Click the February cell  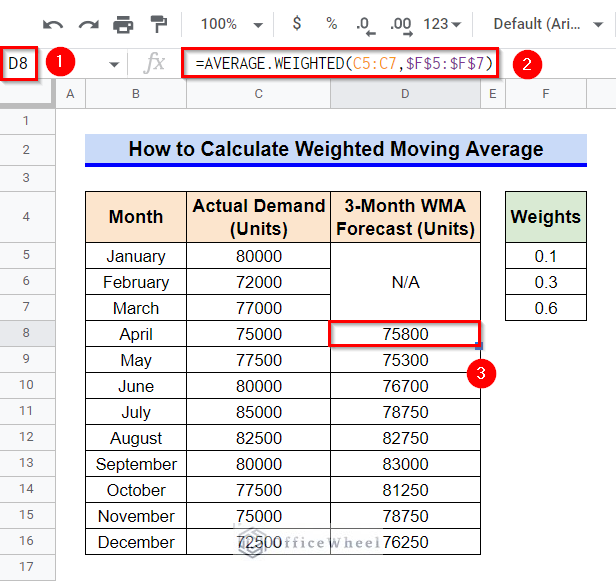(x=136, y=282)
